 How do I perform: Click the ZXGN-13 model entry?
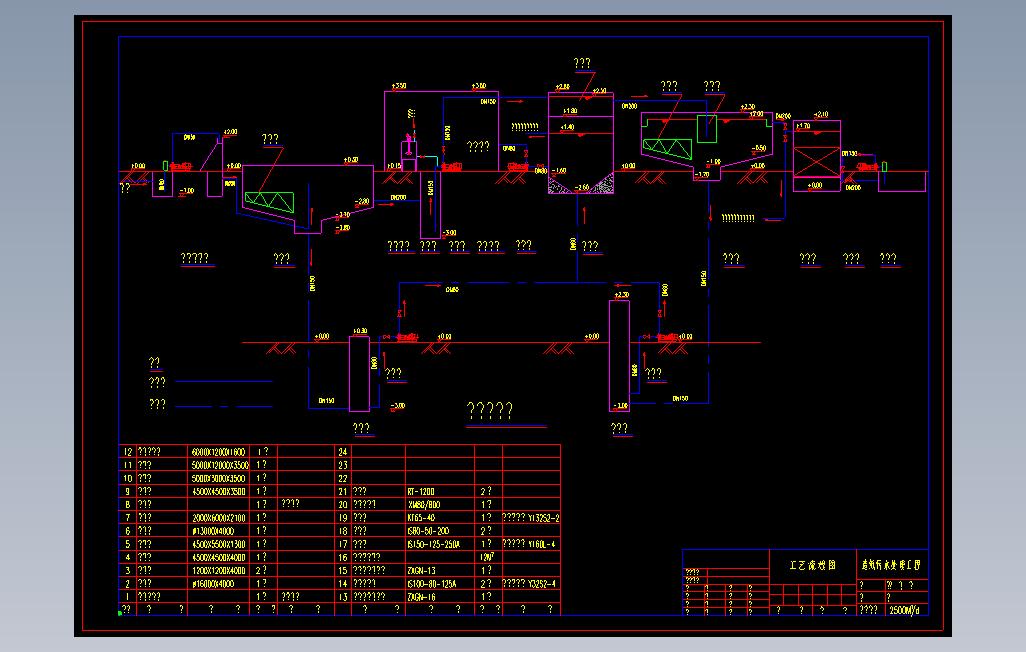coord(421,571)
